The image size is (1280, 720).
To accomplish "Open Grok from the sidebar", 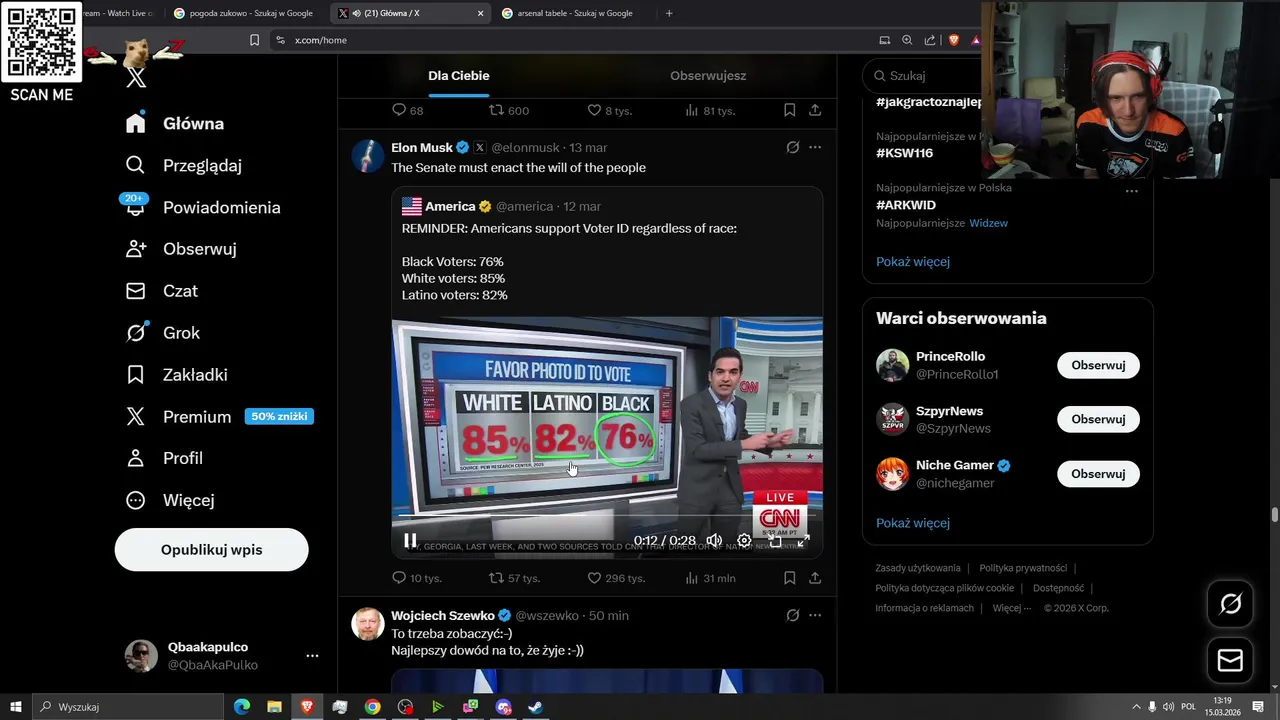I will click(x=163, y=333).
